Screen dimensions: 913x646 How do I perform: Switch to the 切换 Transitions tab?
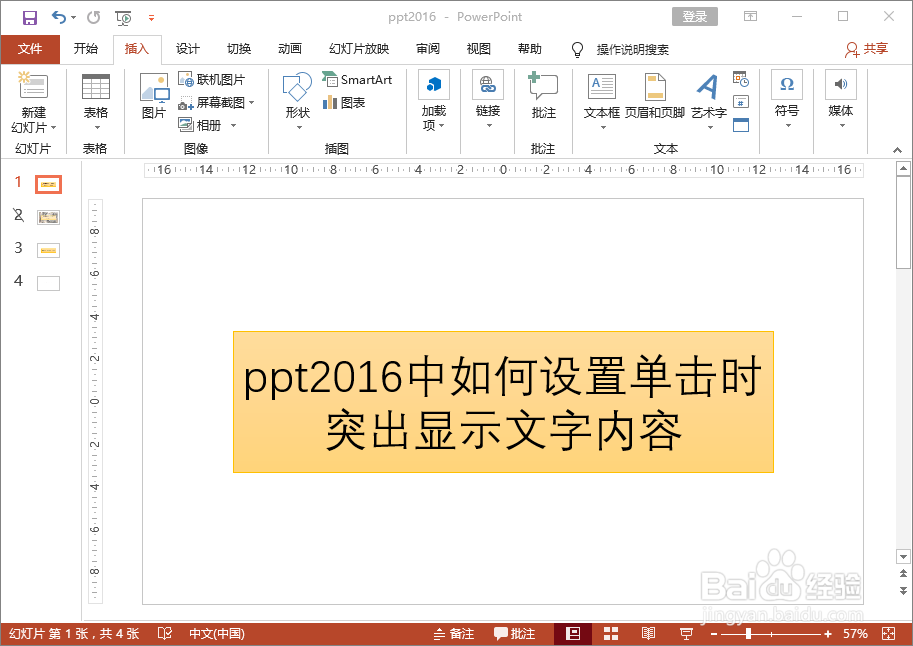pyautogui.click(x=239, y=49)
